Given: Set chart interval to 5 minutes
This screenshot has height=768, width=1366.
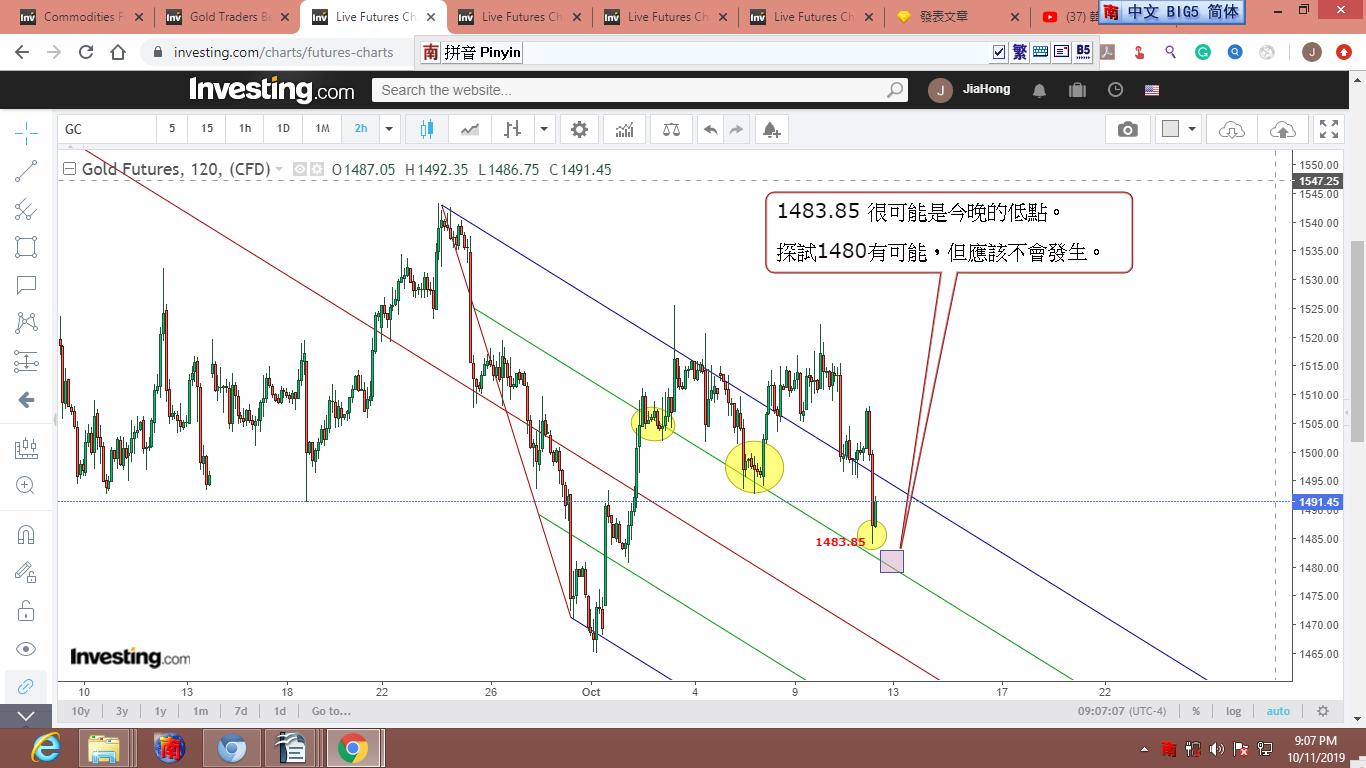Looking at the screenshot, I should coord(172,128).
